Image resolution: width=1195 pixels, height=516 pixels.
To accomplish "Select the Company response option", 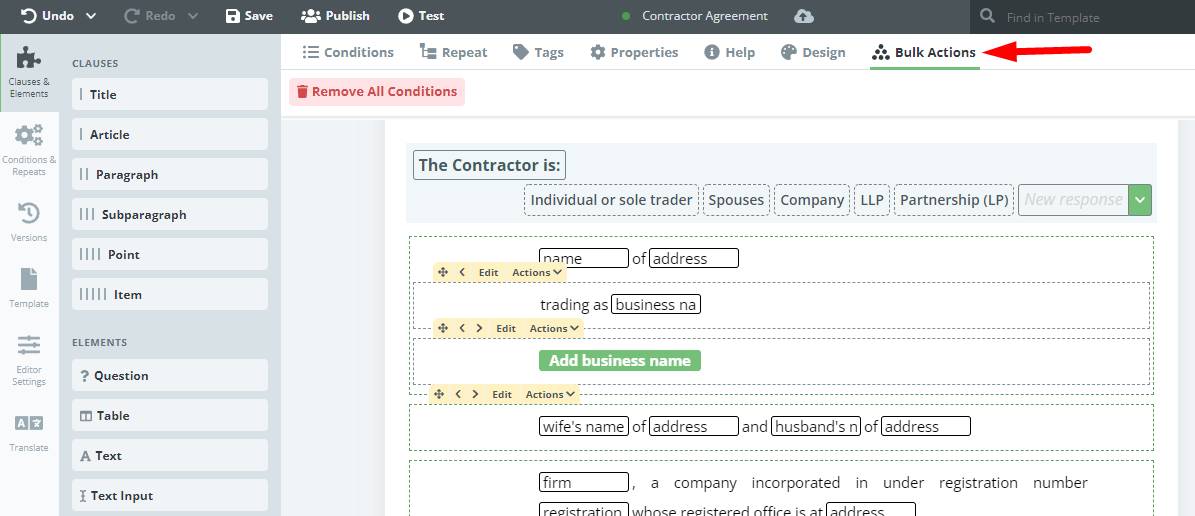I will pyautogui.click(x=812, y=200).
